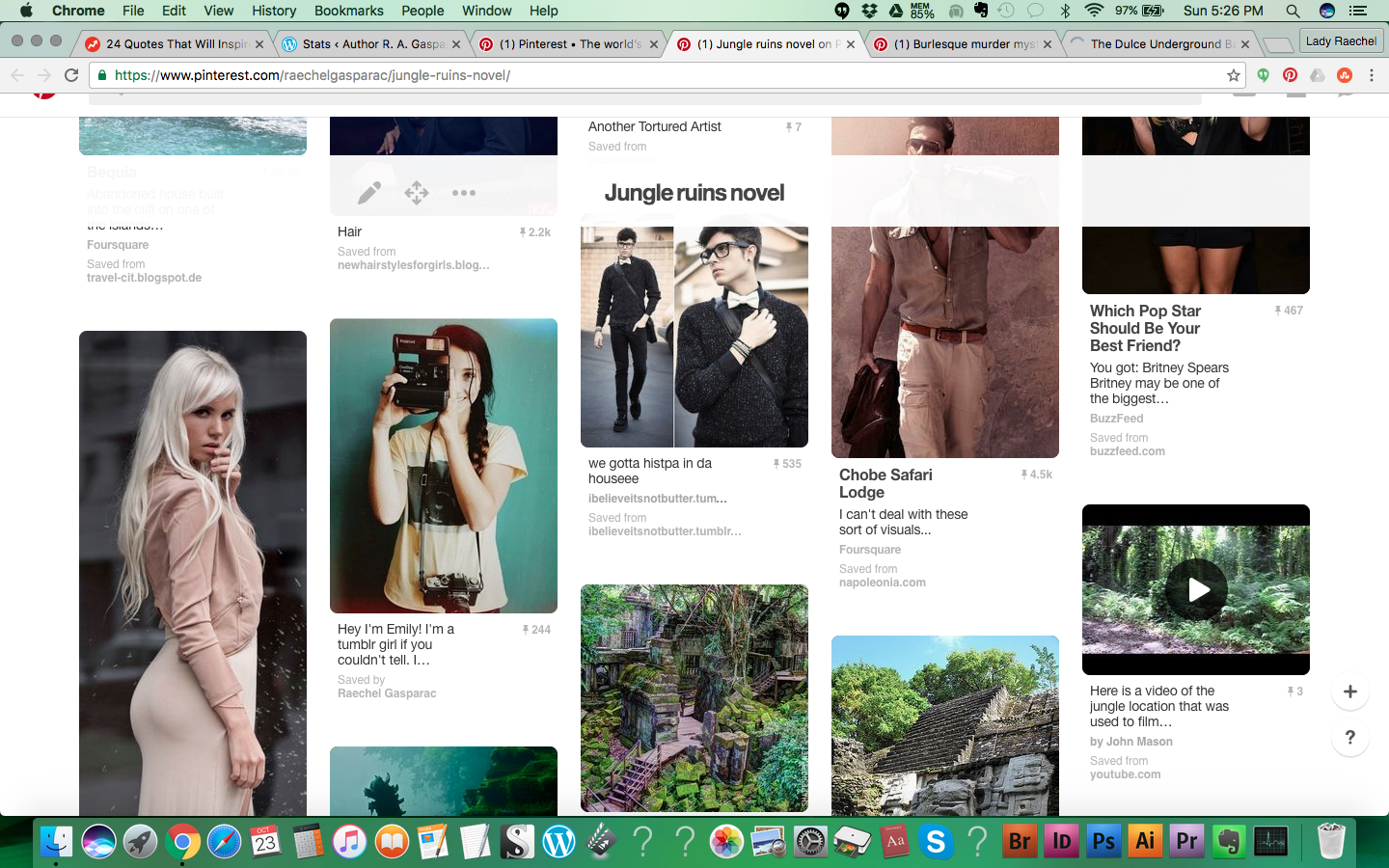Open the napoleonia.com source link
This screenshot has height=868, width=1389.
882,583
